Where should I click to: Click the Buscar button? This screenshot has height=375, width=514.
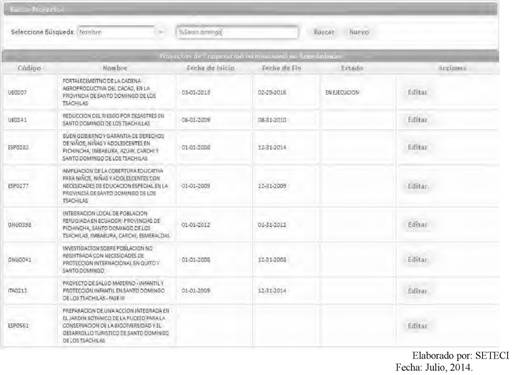tap(324, 32)
